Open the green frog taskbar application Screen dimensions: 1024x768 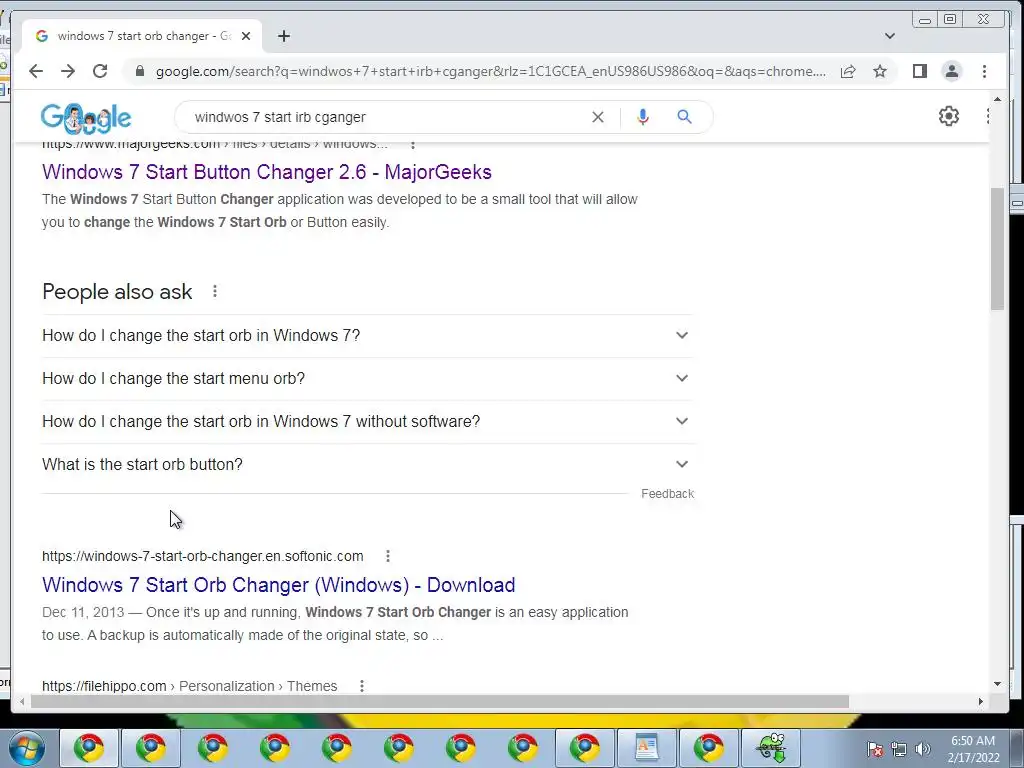[x=771, y=748]
